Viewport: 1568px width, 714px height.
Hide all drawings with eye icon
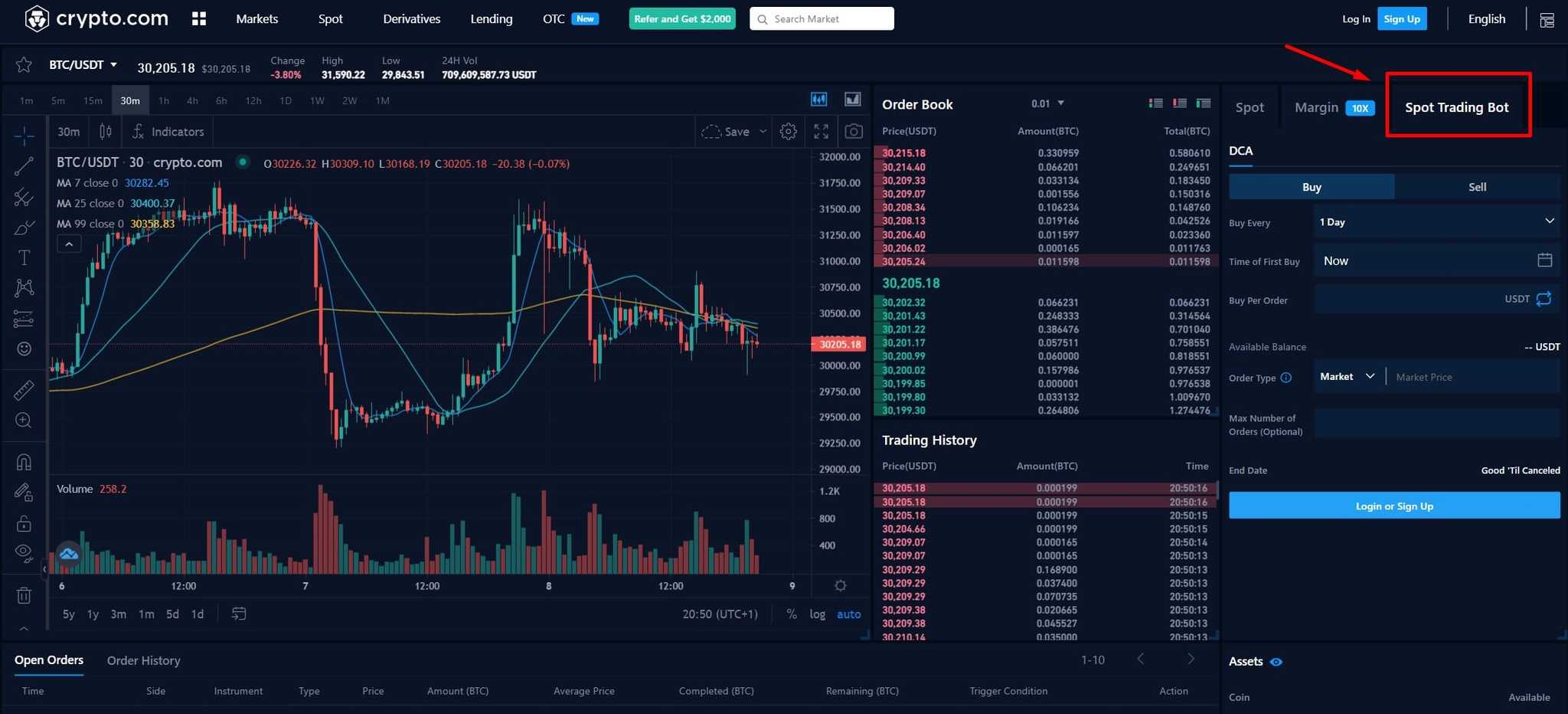click(24, 553)
